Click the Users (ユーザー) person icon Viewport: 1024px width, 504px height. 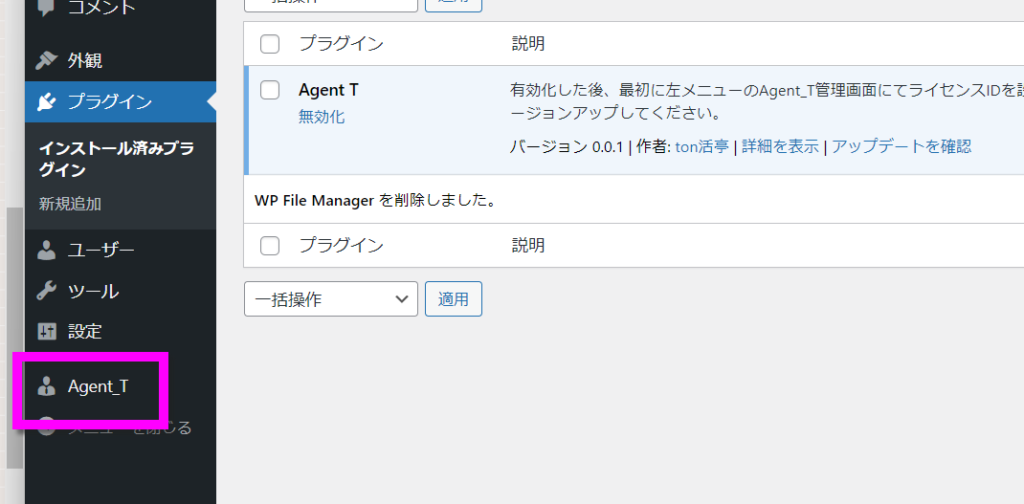click(46, 250)
